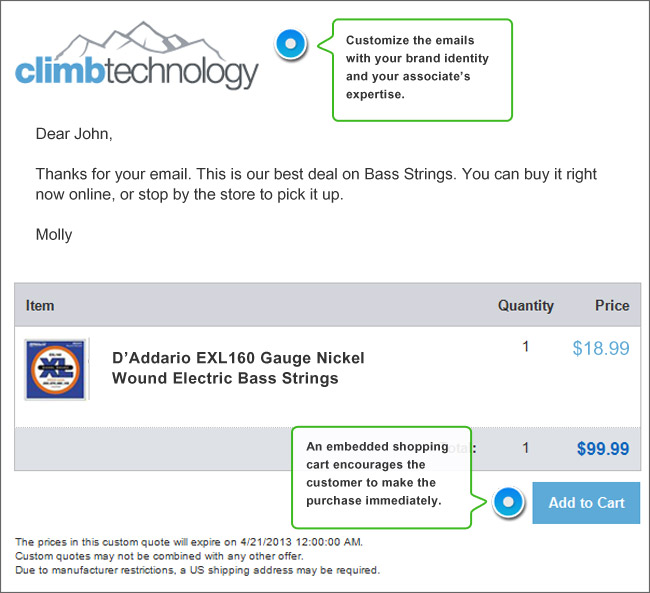Click the $18.99 item price
650x593 pixels.
pyautogui.click(x=601, y=348)
